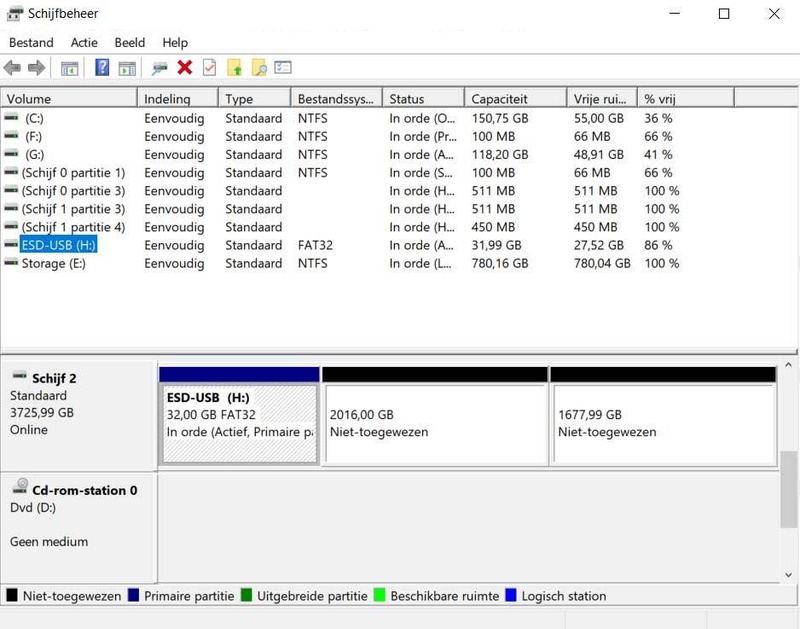Click the Schijf 2 disk icon
The image size is (800, 629).
coord(19,376)
